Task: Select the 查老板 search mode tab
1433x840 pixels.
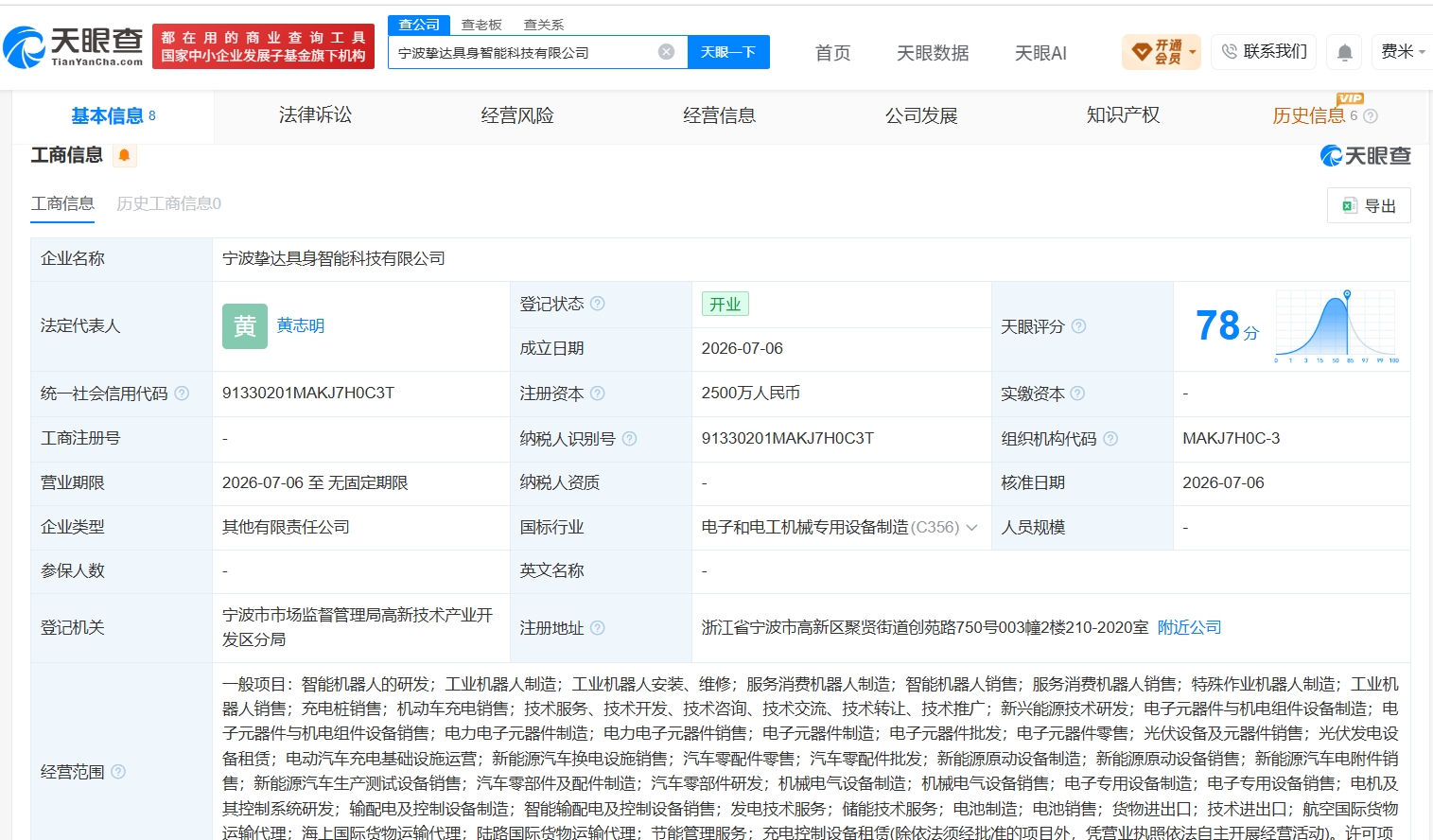Action: [x=481, y=25]
